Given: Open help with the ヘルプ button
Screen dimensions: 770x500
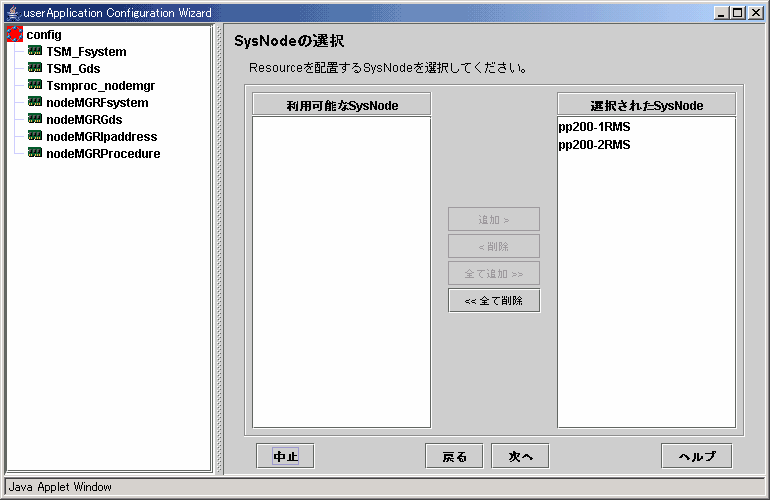Looking at the screenshot, I should 696,456.
